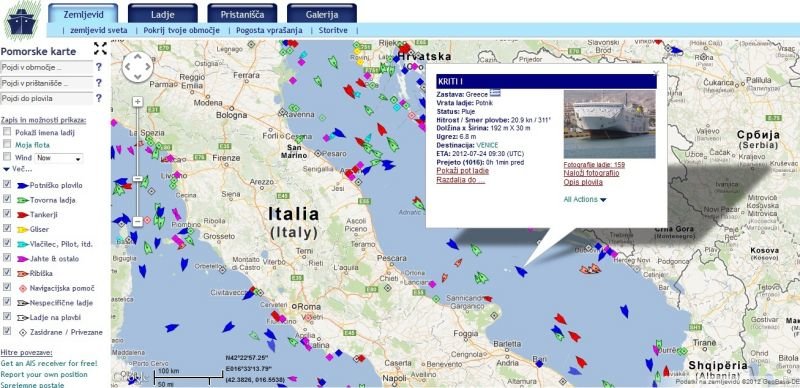
Task: Click the help question mark beside Pojdi do plovila
Action: 98,98
